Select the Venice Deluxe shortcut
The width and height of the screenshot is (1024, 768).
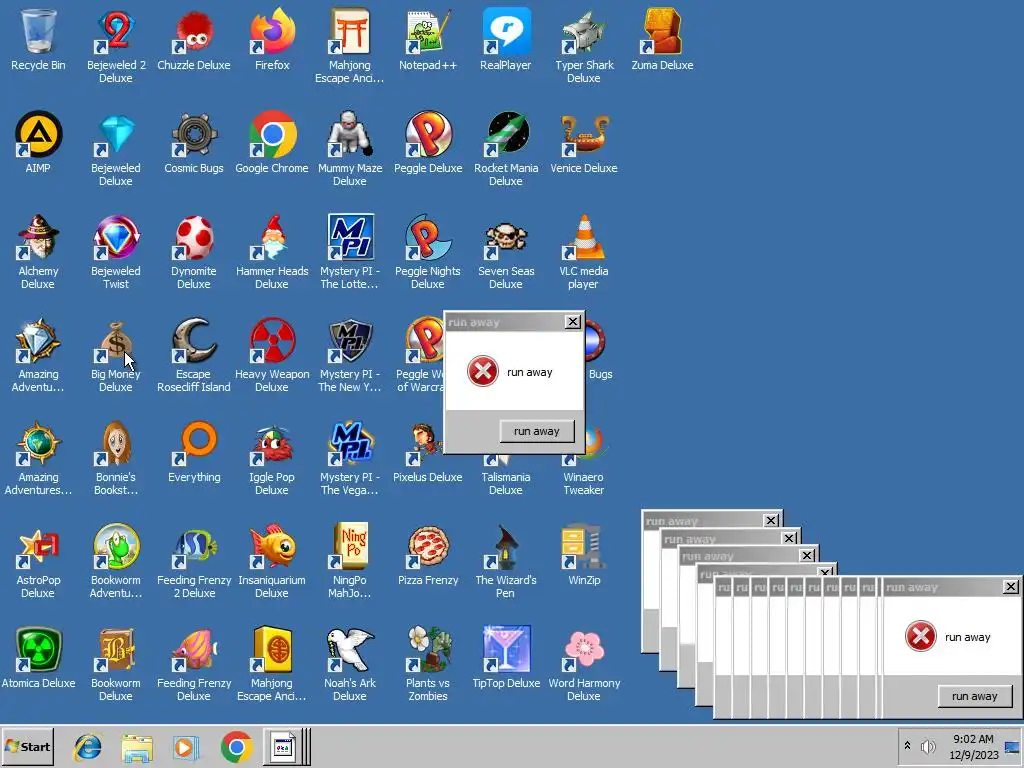pyautogui.click(x=584, y=135)
